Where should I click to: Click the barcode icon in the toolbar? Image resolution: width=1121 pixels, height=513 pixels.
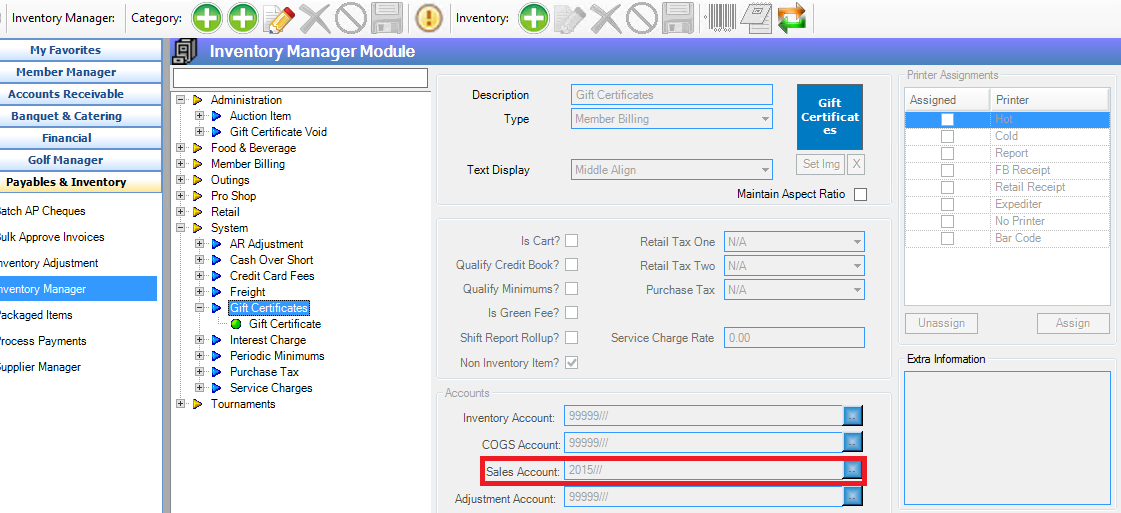coord(718,17)
